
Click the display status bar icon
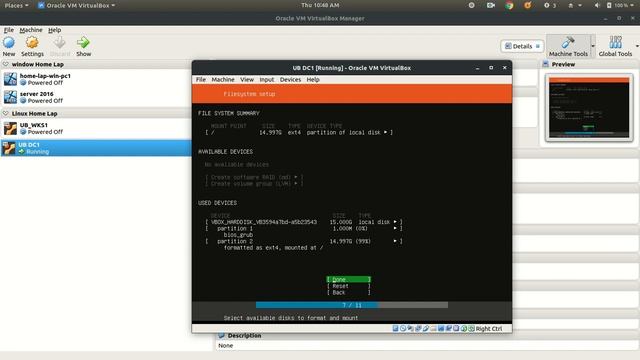pyautogui.click(x=441, y=329)
